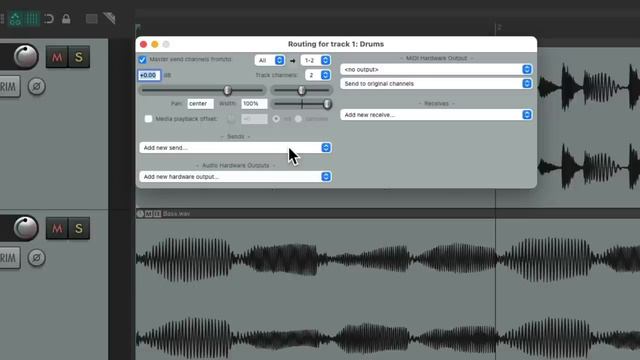This screenshot has width=640, height=360.
Task: Open the Send to original channels dropdown
Action: click(436, 84)
